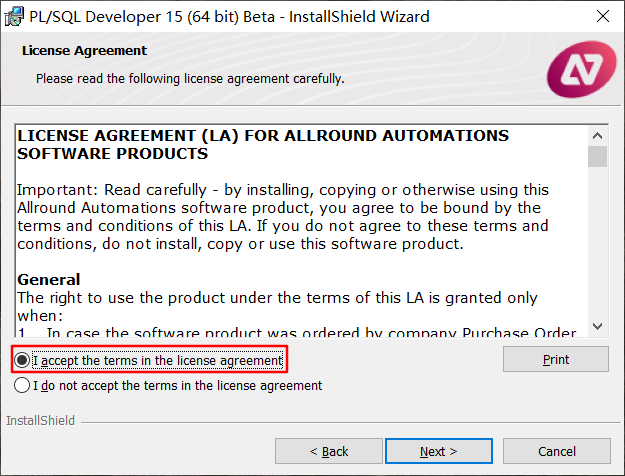The height and width of the screenshot is (476, 625).
Task: Select 'I do not accept the terms' option
Action: [x=22, y=386]
